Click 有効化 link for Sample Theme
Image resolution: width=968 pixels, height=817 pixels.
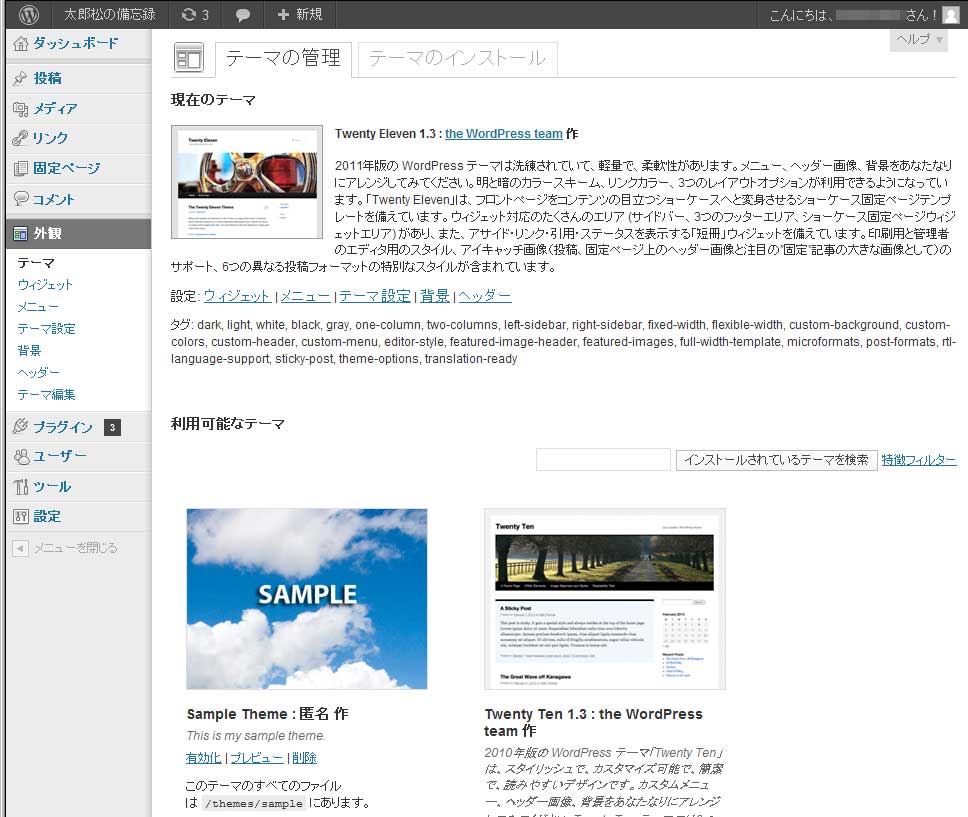[x=204, y=758]
